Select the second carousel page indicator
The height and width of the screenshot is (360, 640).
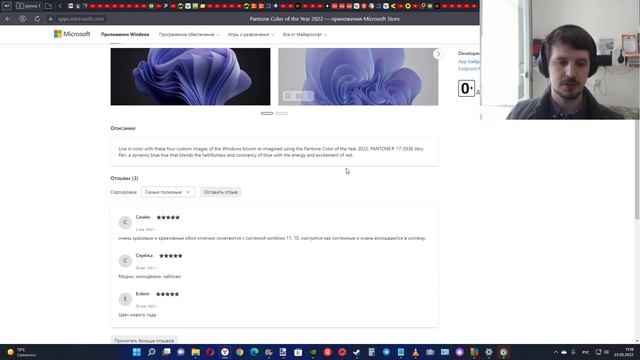click(x=282, y=113)
